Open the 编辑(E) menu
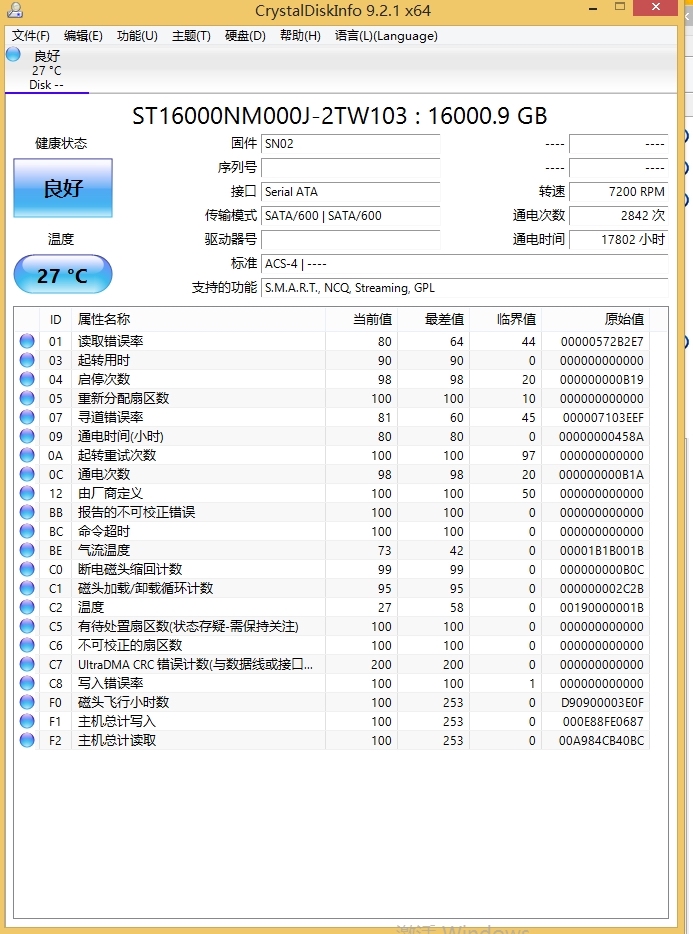 [83, 36]
